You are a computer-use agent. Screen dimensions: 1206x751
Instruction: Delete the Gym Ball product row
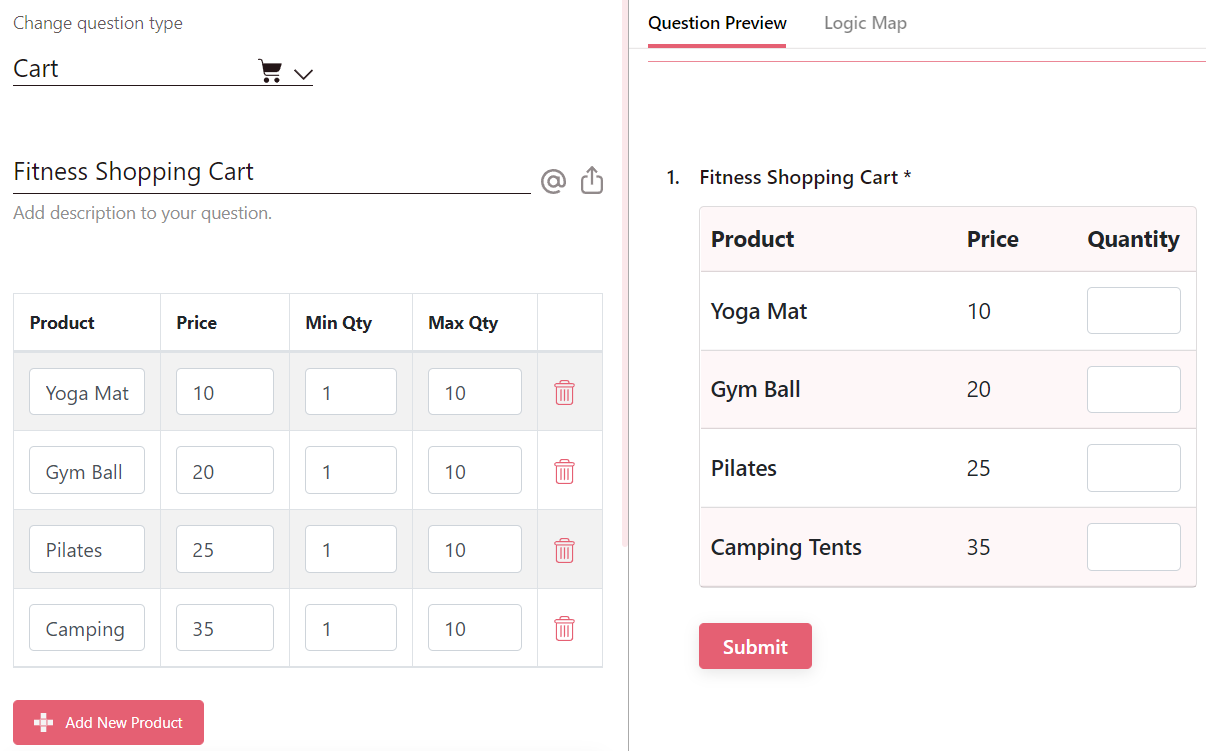[x=564, y=471]
